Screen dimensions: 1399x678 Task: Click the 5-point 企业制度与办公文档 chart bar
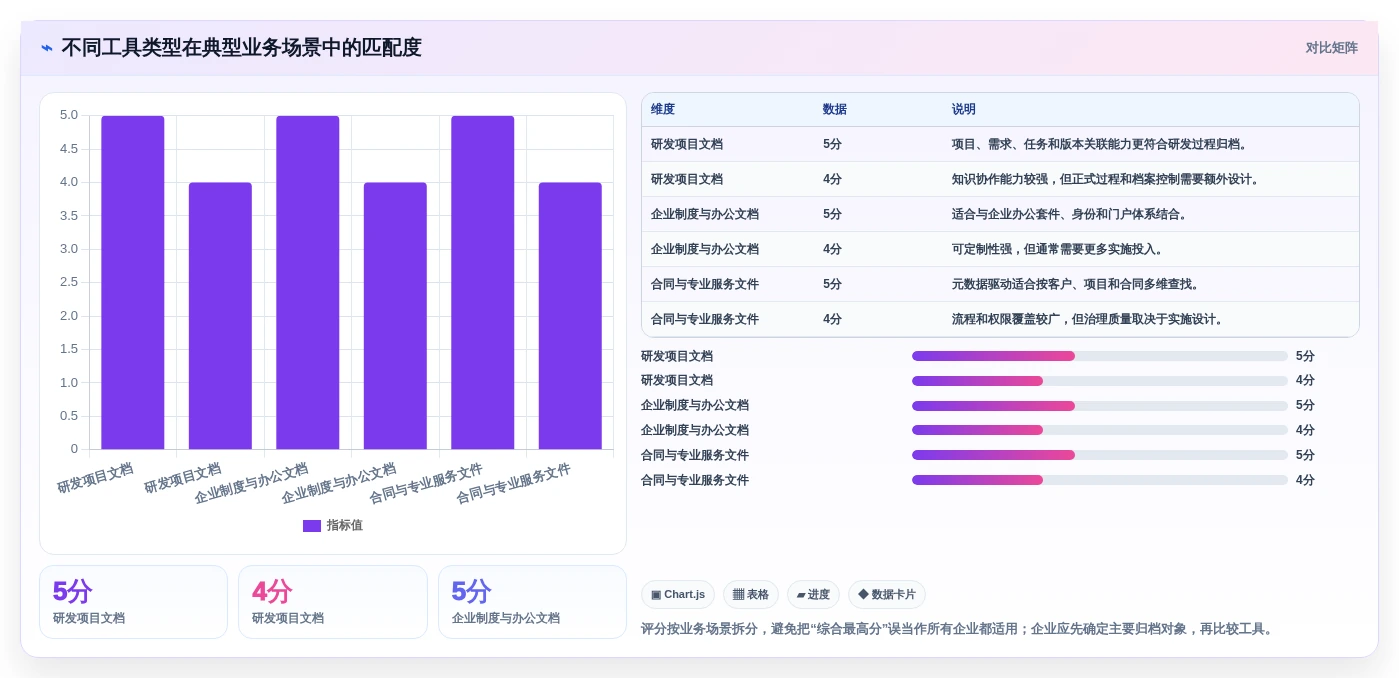[308, 283]
